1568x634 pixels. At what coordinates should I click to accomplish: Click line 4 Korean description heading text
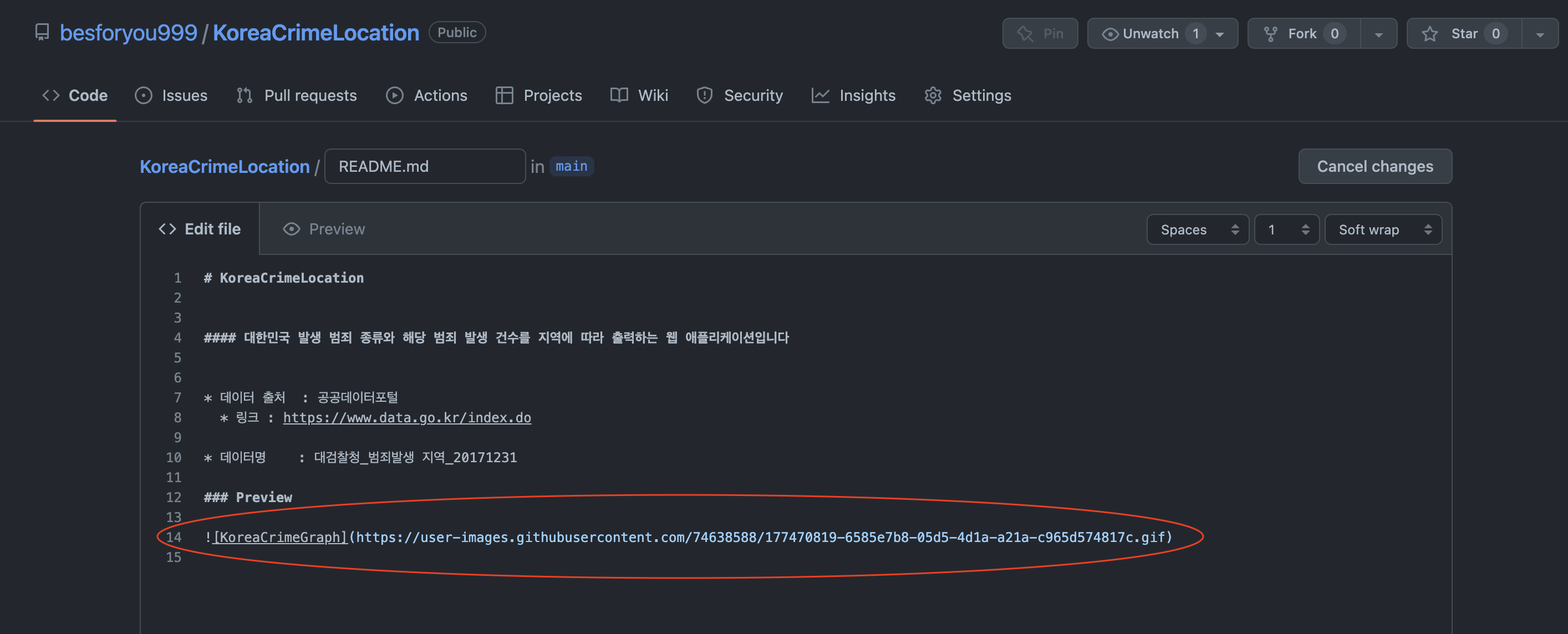[x=496, y=338]
